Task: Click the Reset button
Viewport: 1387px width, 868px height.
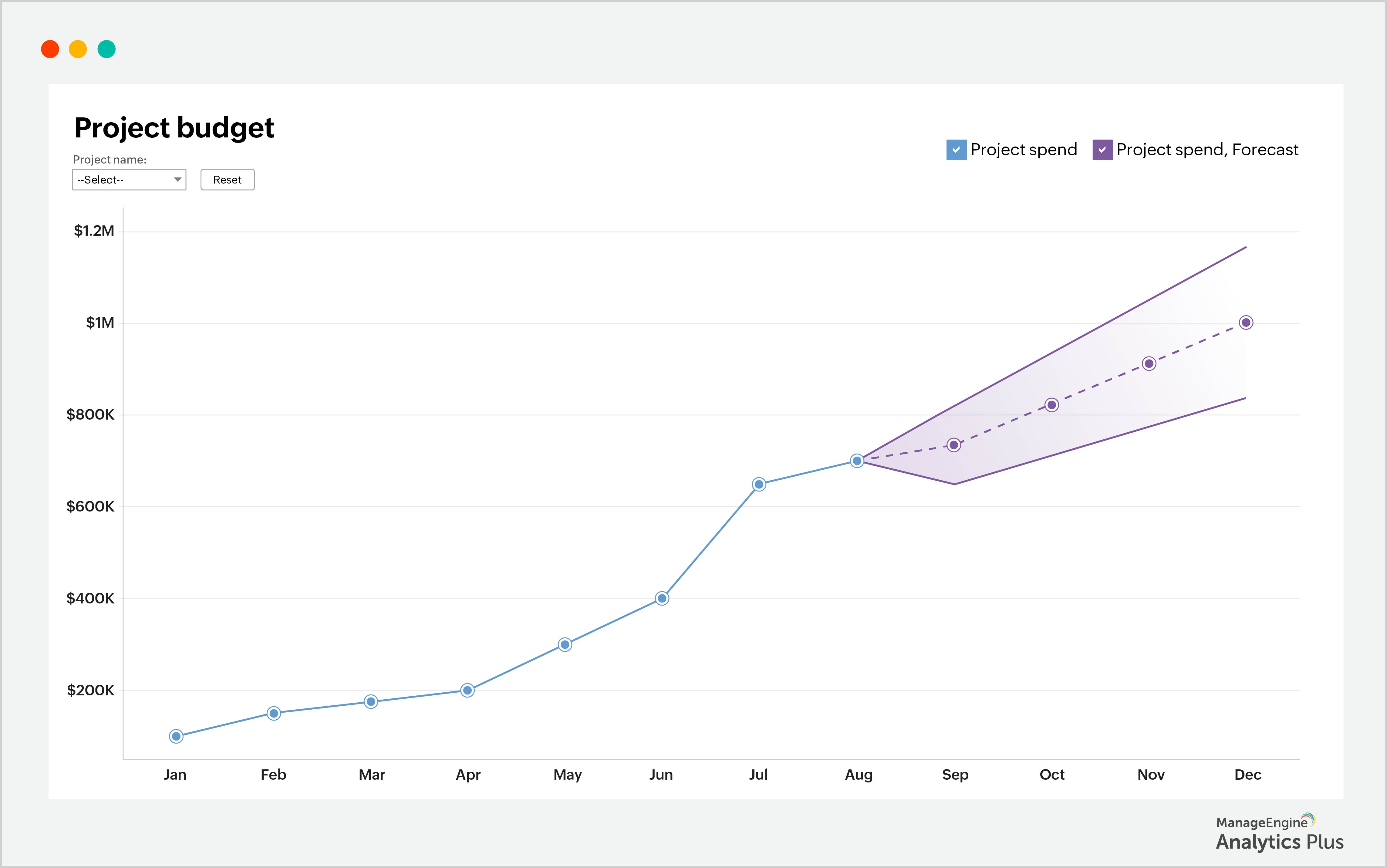Action: [227, 180]
